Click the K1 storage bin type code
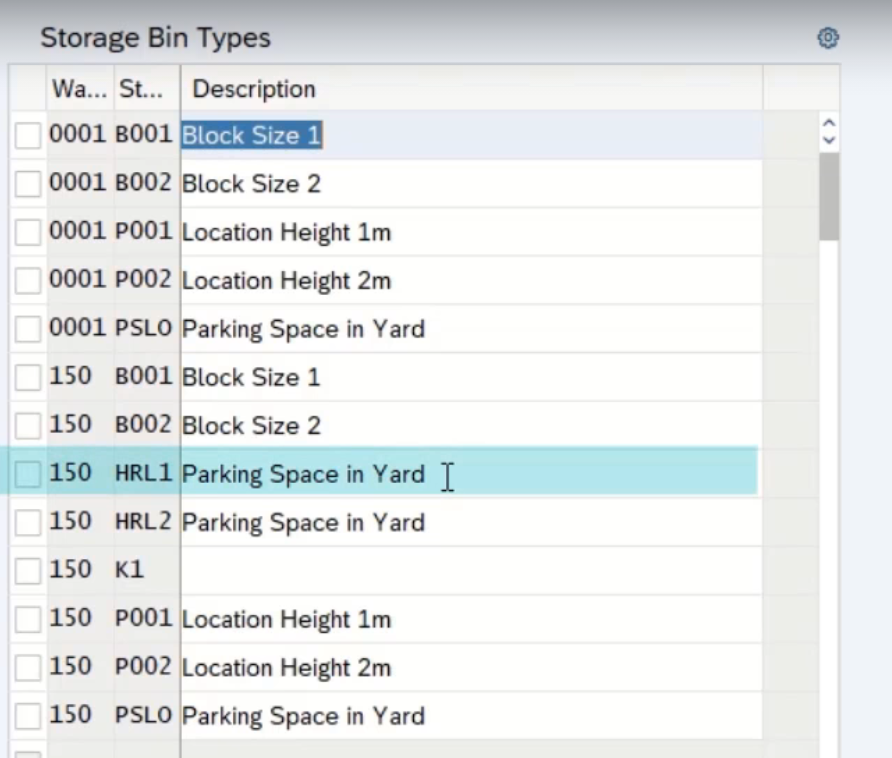 pyautogui.click(x=129, y=570)
